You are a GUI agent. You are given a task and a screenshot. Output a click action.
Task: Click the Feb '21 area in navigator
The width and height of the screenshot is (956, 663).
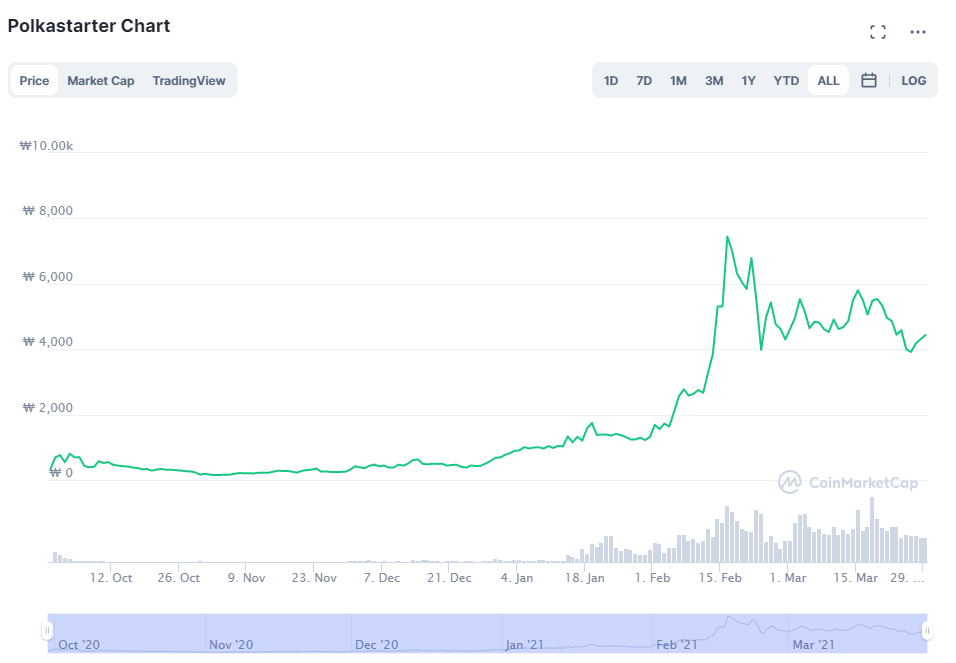(676, 644)
